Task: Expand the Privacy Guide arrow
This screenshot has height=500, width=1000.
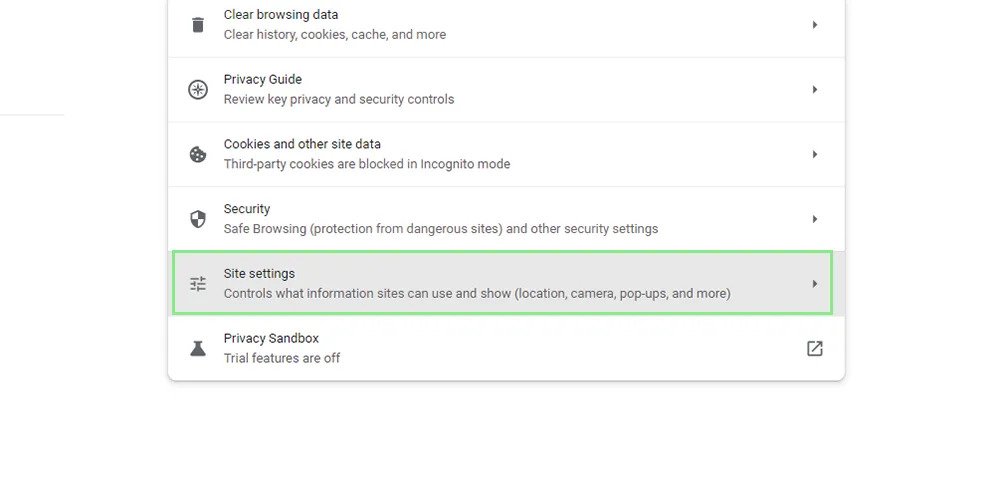Action: coord(815,90)
